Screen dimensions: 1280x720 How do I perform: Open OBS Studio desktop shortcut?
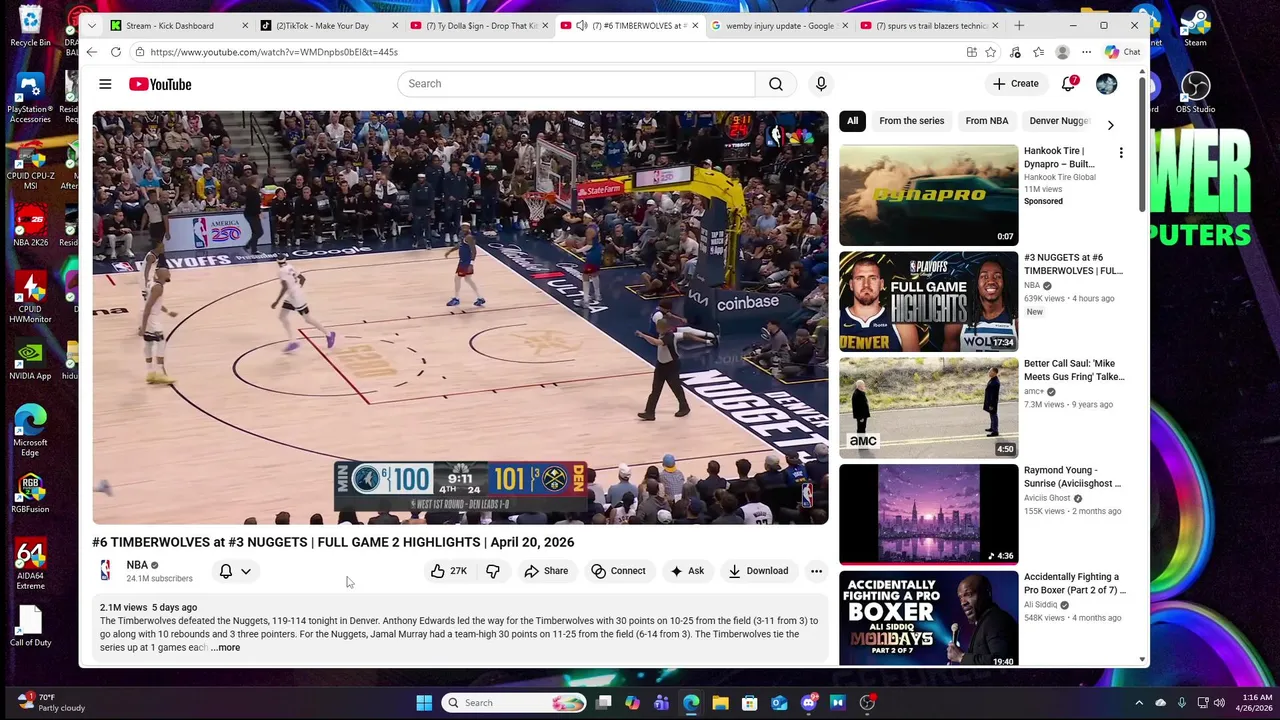[1195, 93]
